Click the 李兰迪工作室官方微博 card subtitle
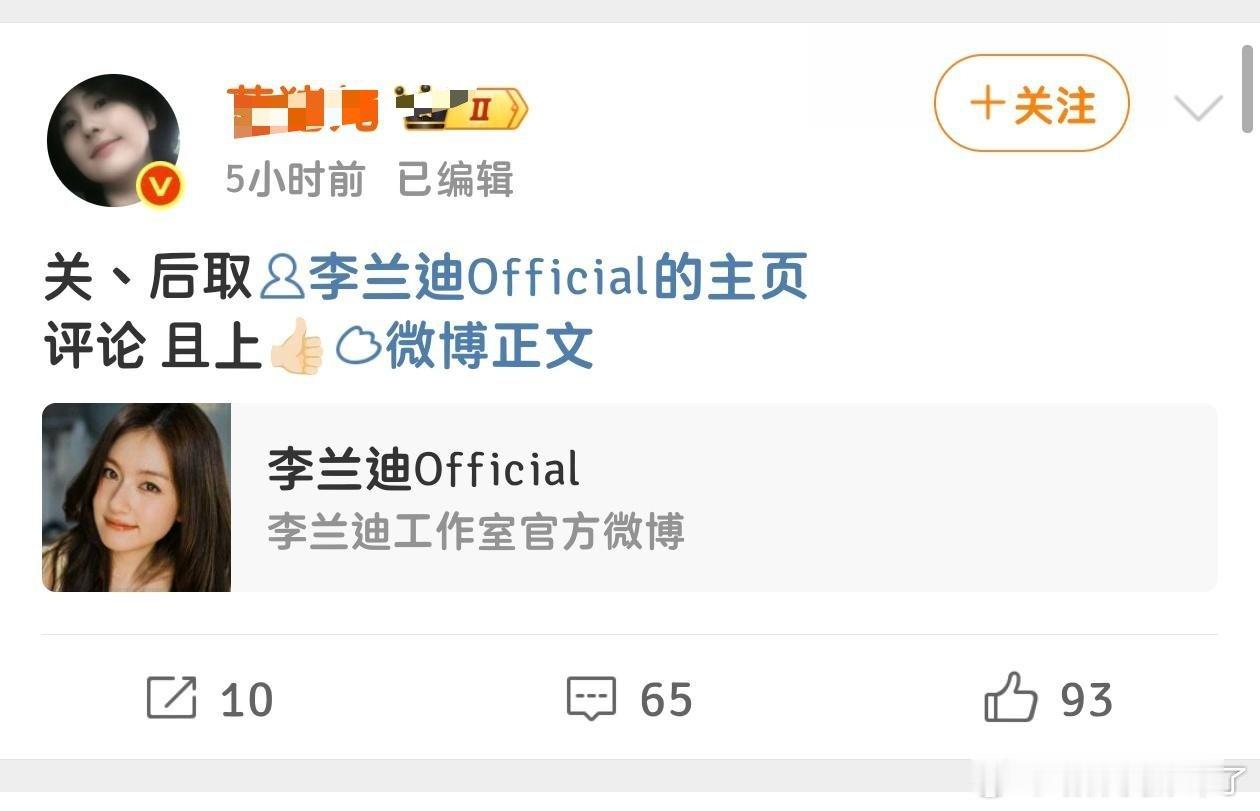Viewport: 1260px width, 811px height. [x=476, y=531]
